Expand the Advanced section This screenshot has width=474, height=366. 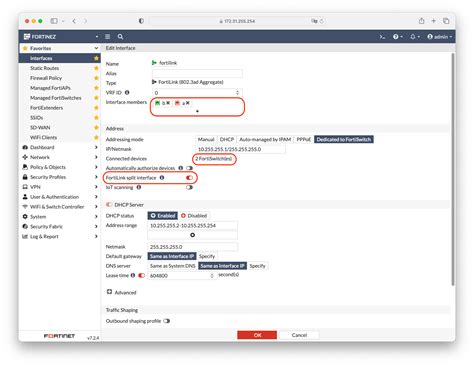[x=121, y=292]
